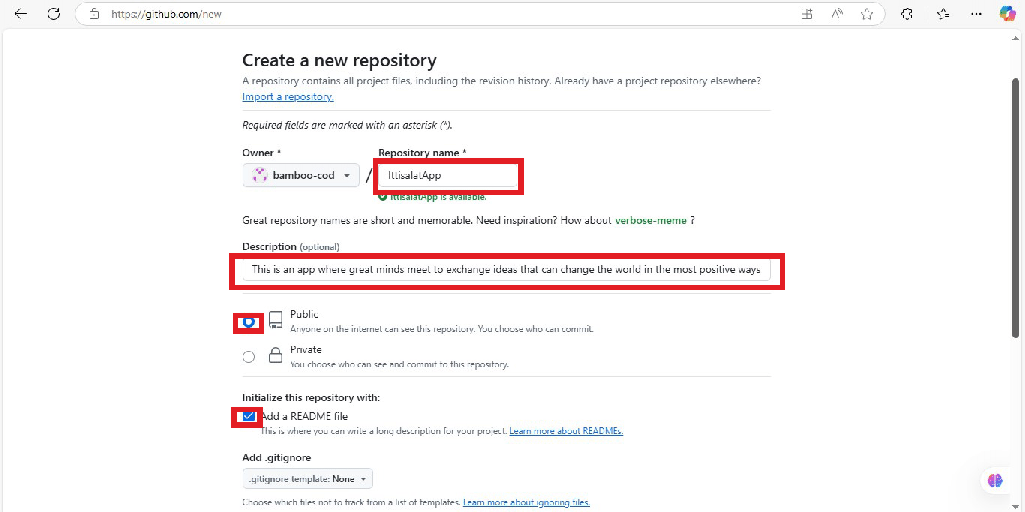Use suggested name verbose-meme
Image resolution: width=1025 pixels, height=512 pixels.
(650, 221)
